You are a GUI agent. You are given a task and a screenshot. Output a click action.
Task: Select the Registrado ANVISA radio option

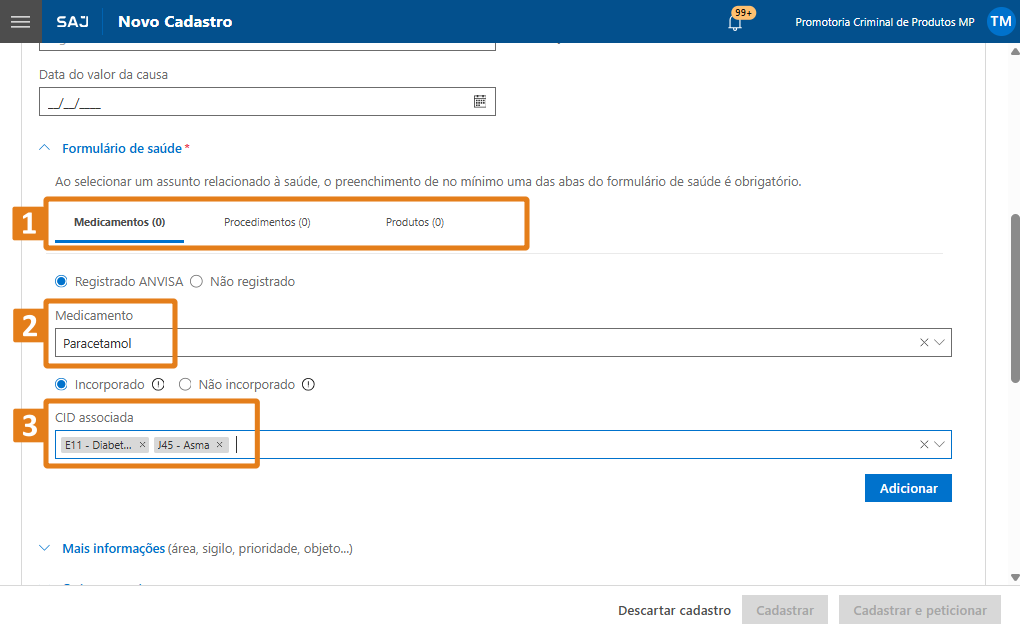(61, 281)
